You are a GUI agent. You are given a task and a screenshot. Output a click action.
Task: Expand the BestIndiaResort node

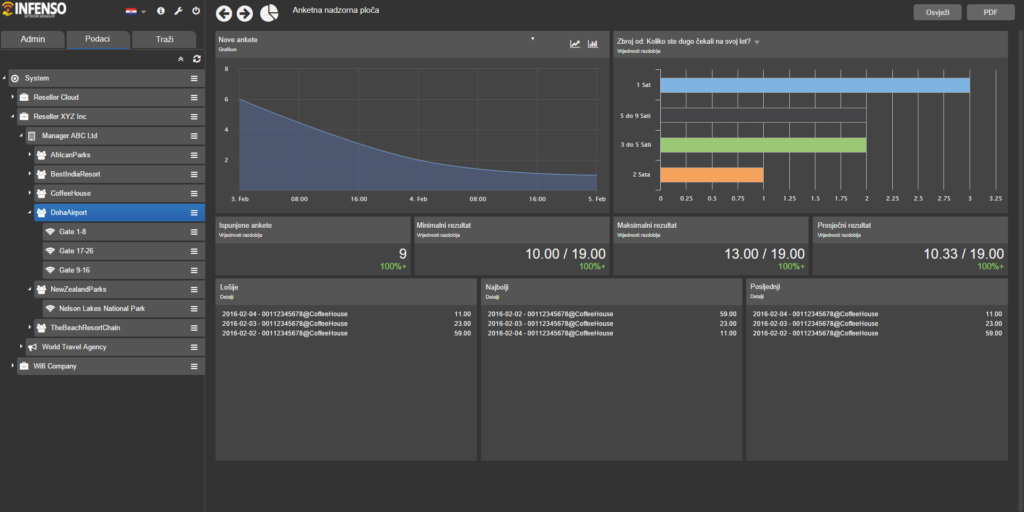pos(29,174)
